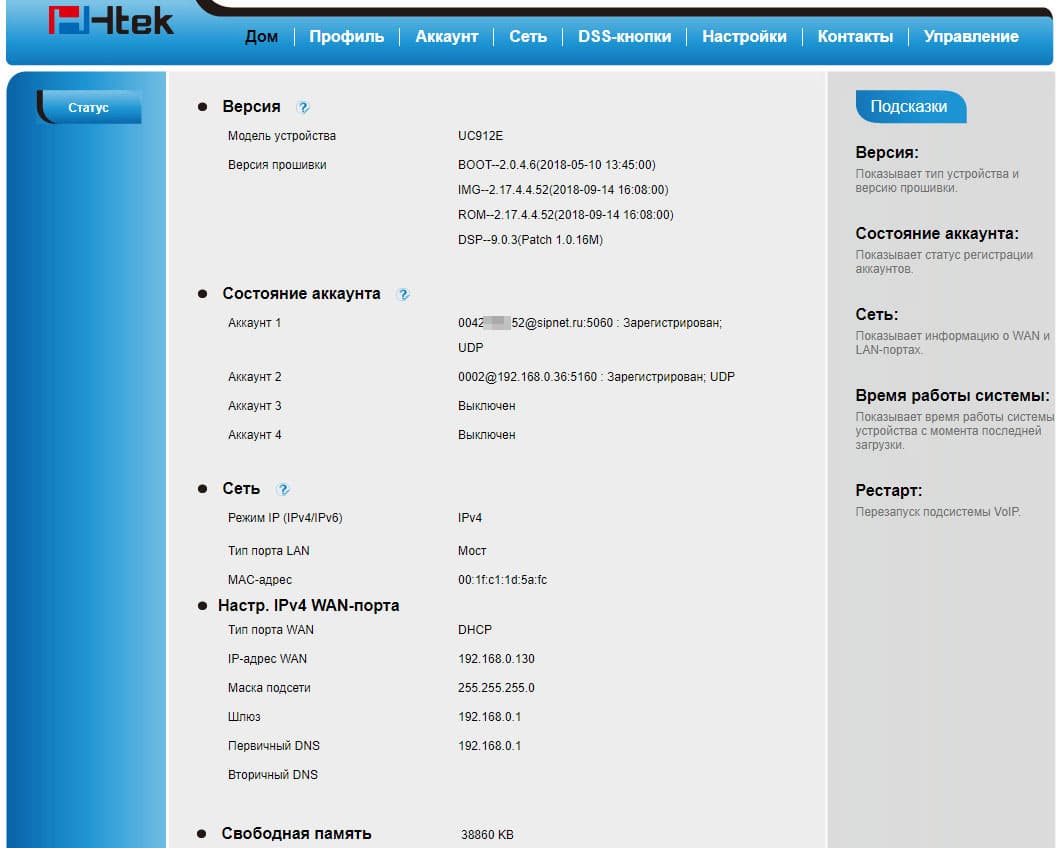Click the Модель устройства label
Screen dimensions: 1061x848
tap(281, 136)
